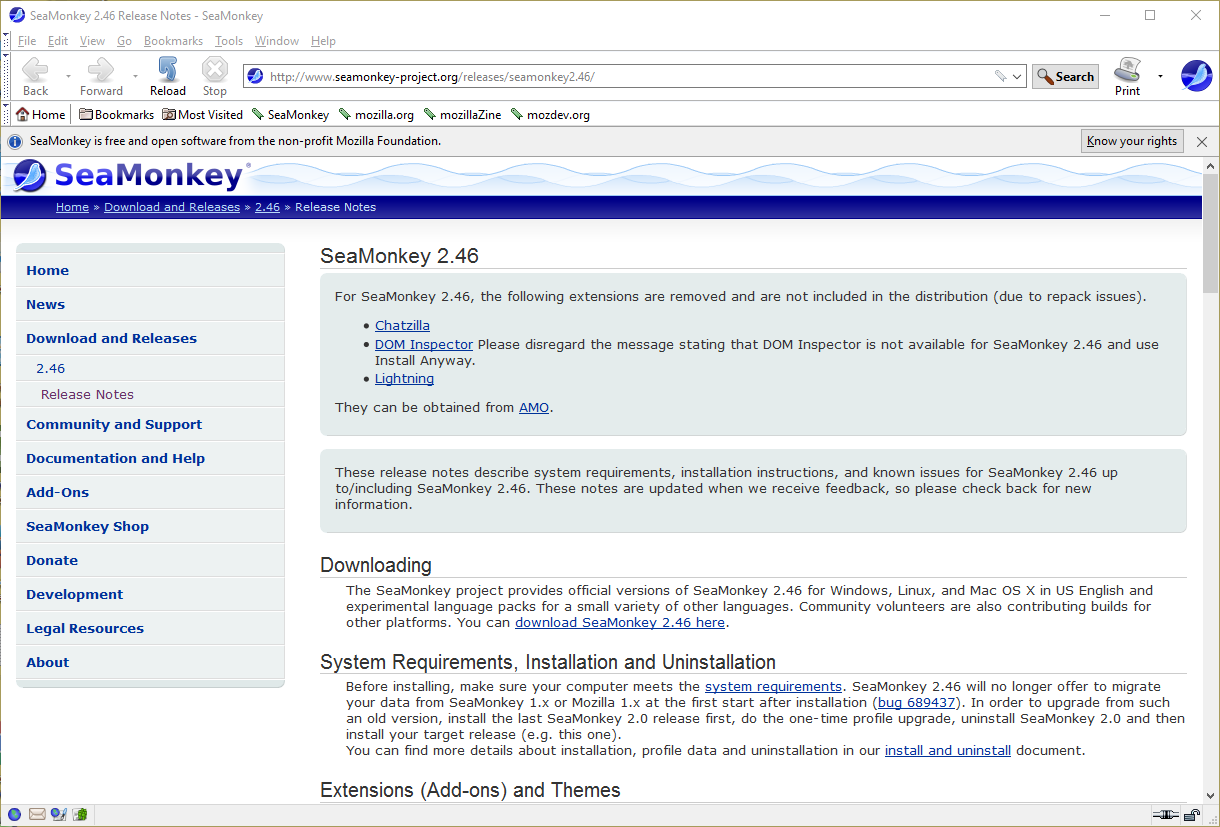Open the Help menu
The height and width of the screenshot is (827, 1220).
coord(323,41)
